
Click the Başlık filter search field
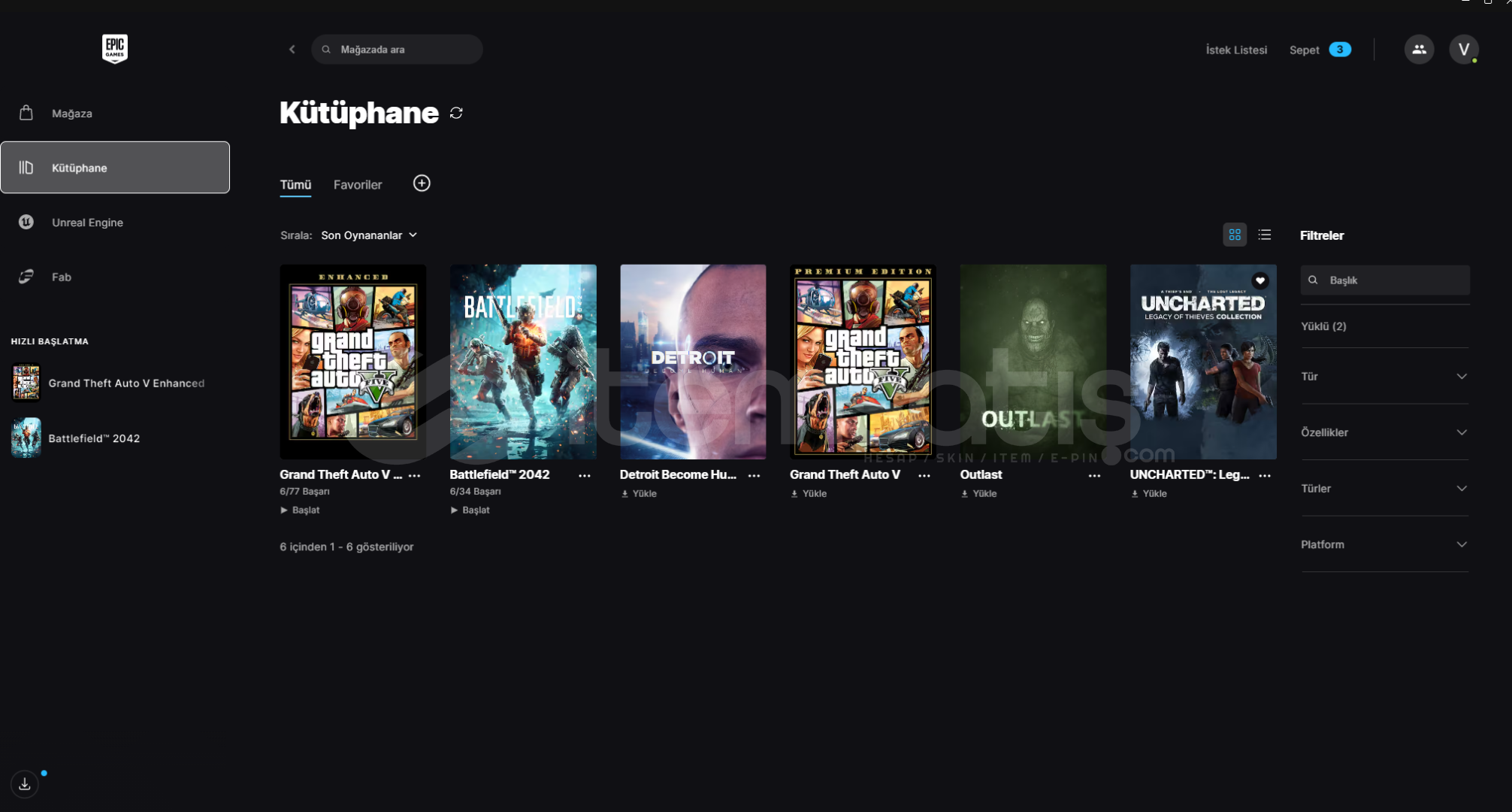pos(1385,280)
